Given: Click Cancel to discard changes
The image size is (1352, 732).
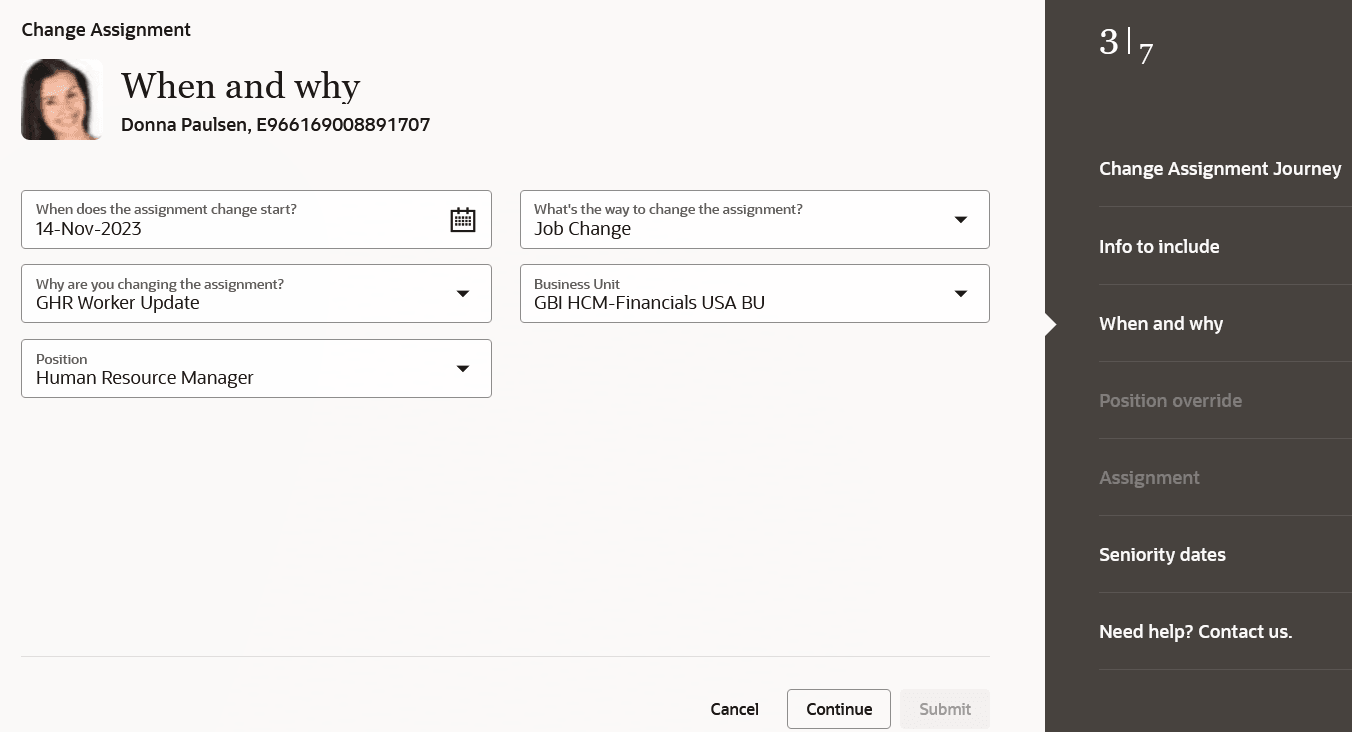Looking at the screenshot, I should coord(734,709).
